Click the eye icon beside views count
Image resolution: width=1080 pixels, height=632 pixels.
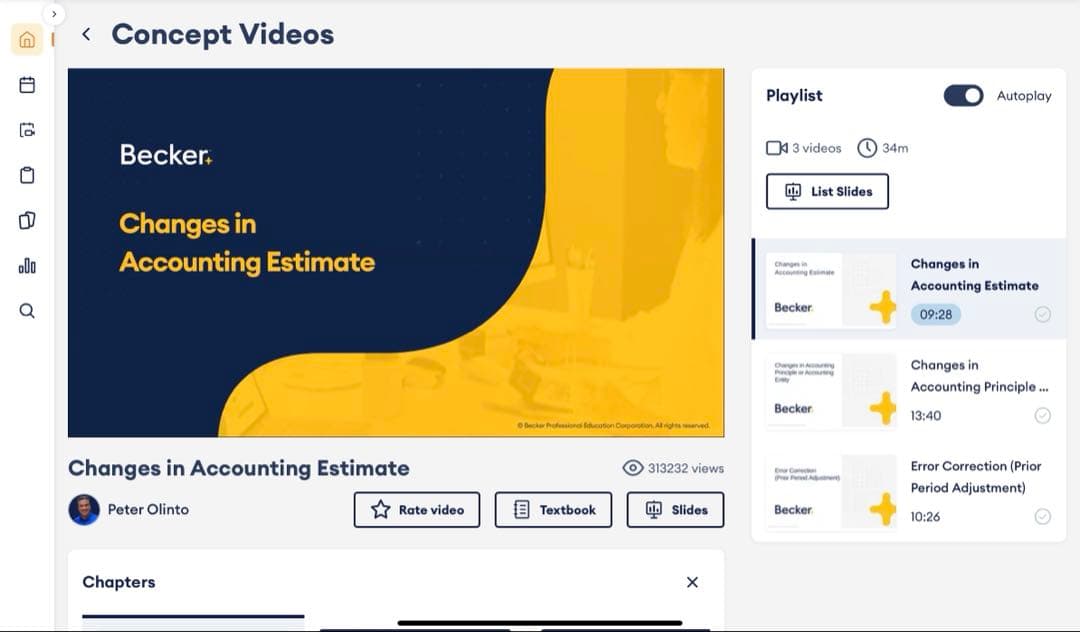[x=632, y=468]
